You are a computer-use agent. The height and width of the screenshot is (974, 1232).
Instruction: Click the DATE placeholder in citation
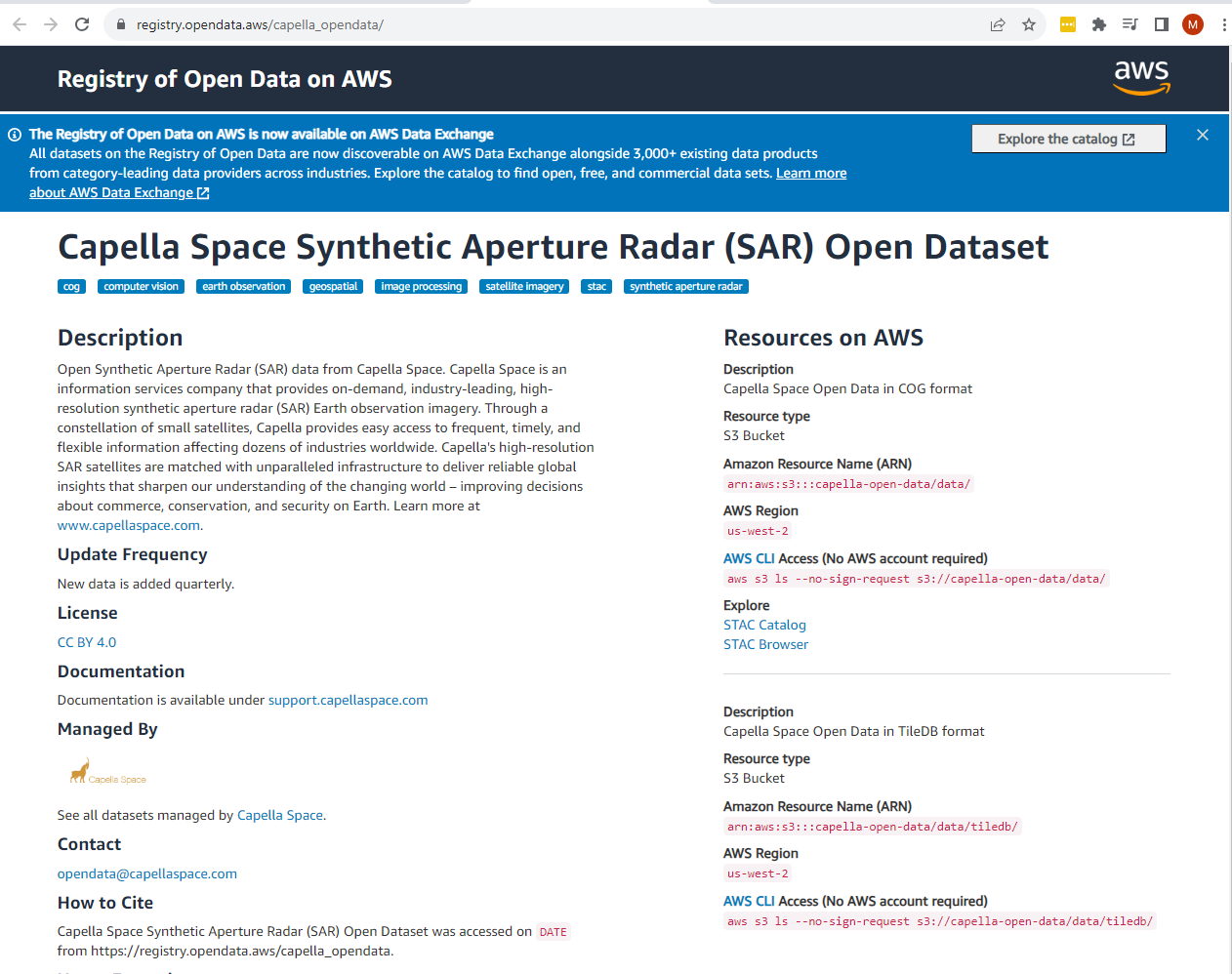point(554,932)
